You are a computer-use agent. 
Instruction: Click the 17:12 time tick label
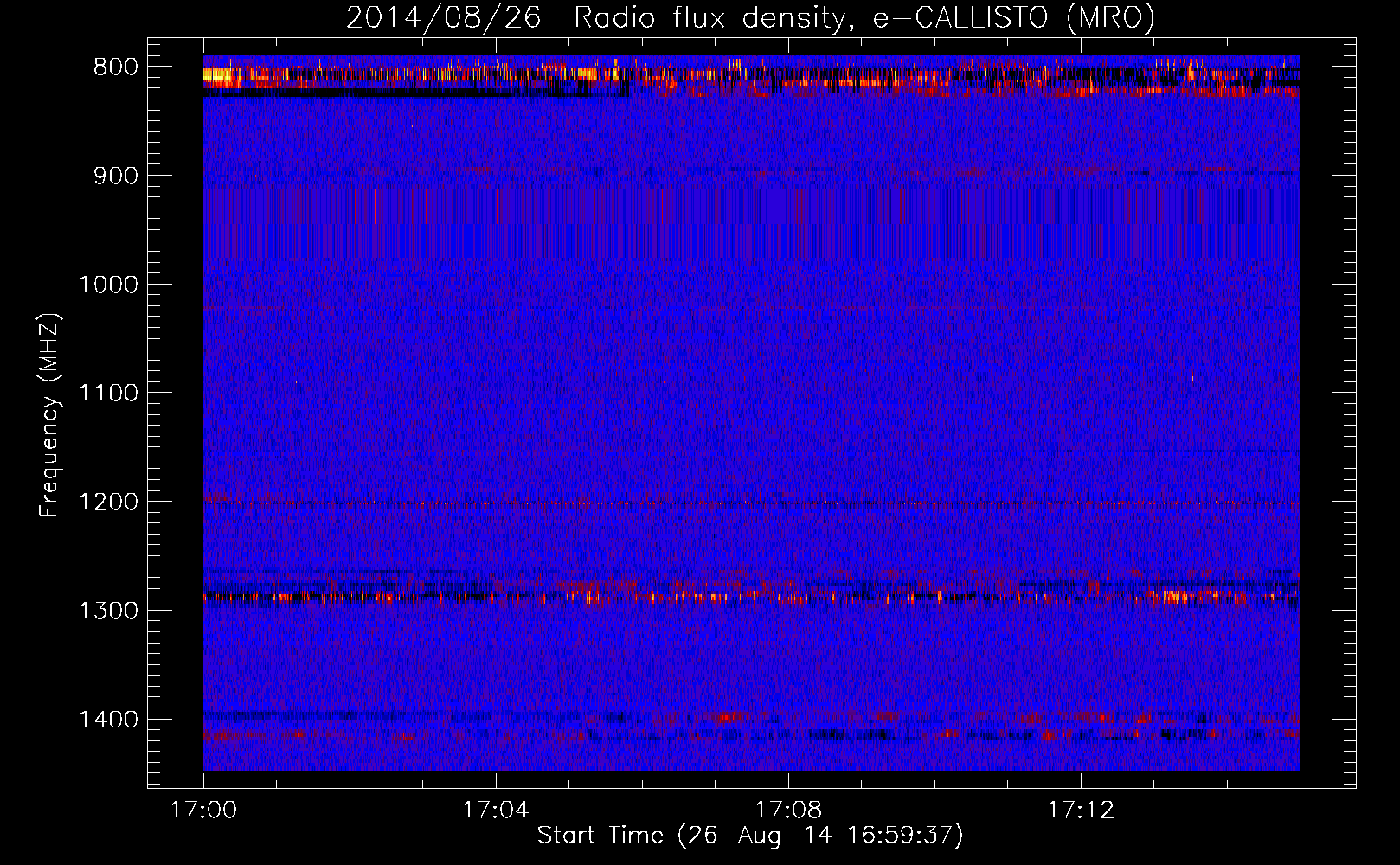pos(1081,811)
